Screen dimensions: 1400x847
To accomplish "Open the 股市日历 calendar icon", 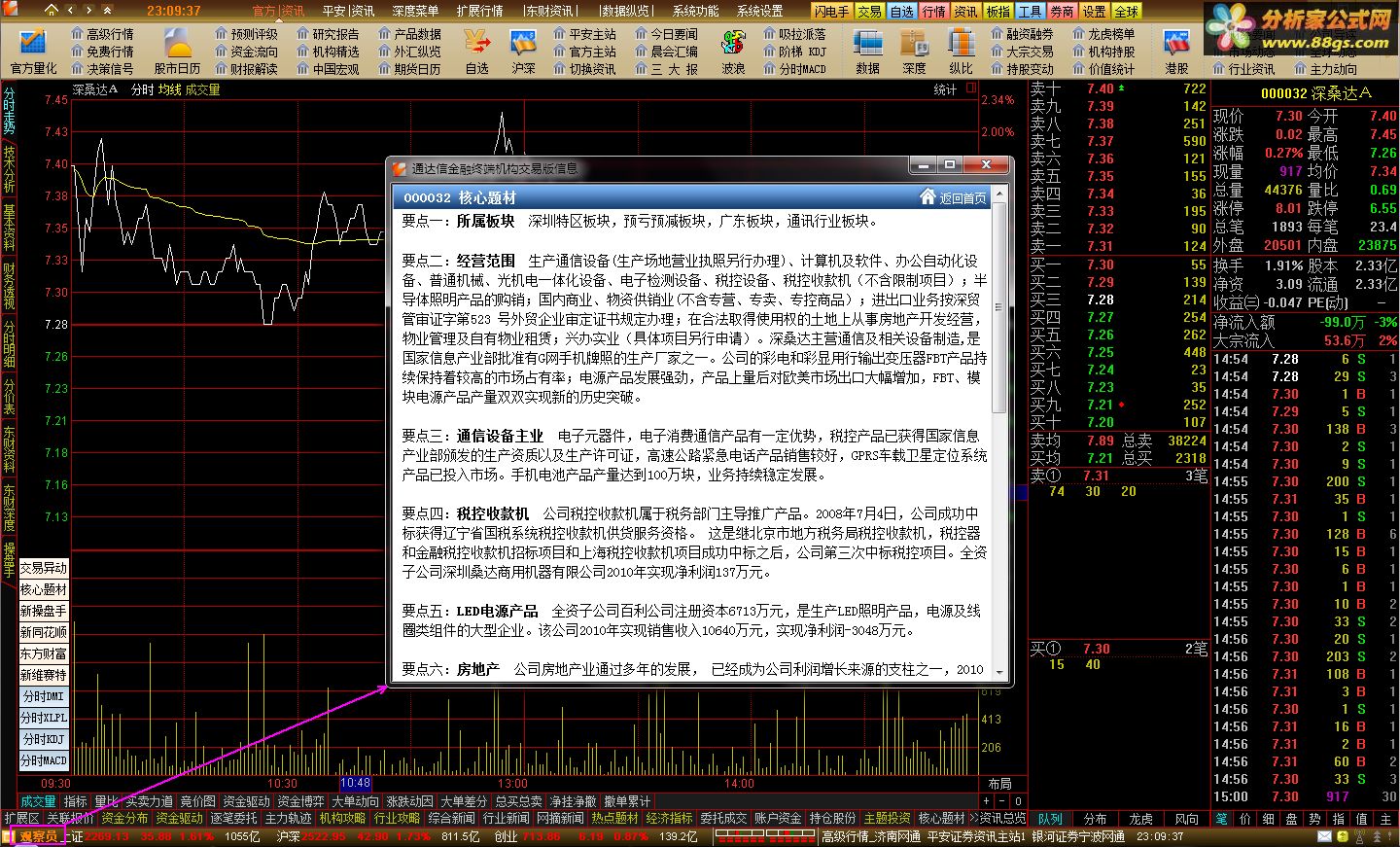I will pos(177,51).
